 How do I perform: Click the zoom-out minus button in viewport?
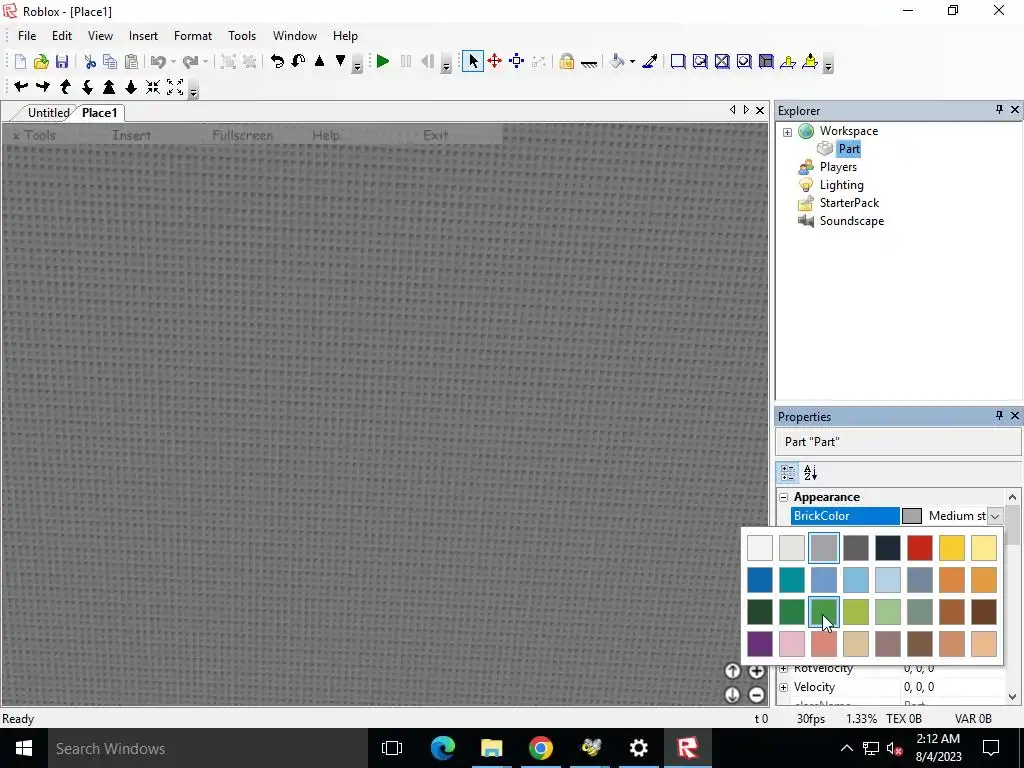(756, 695)
